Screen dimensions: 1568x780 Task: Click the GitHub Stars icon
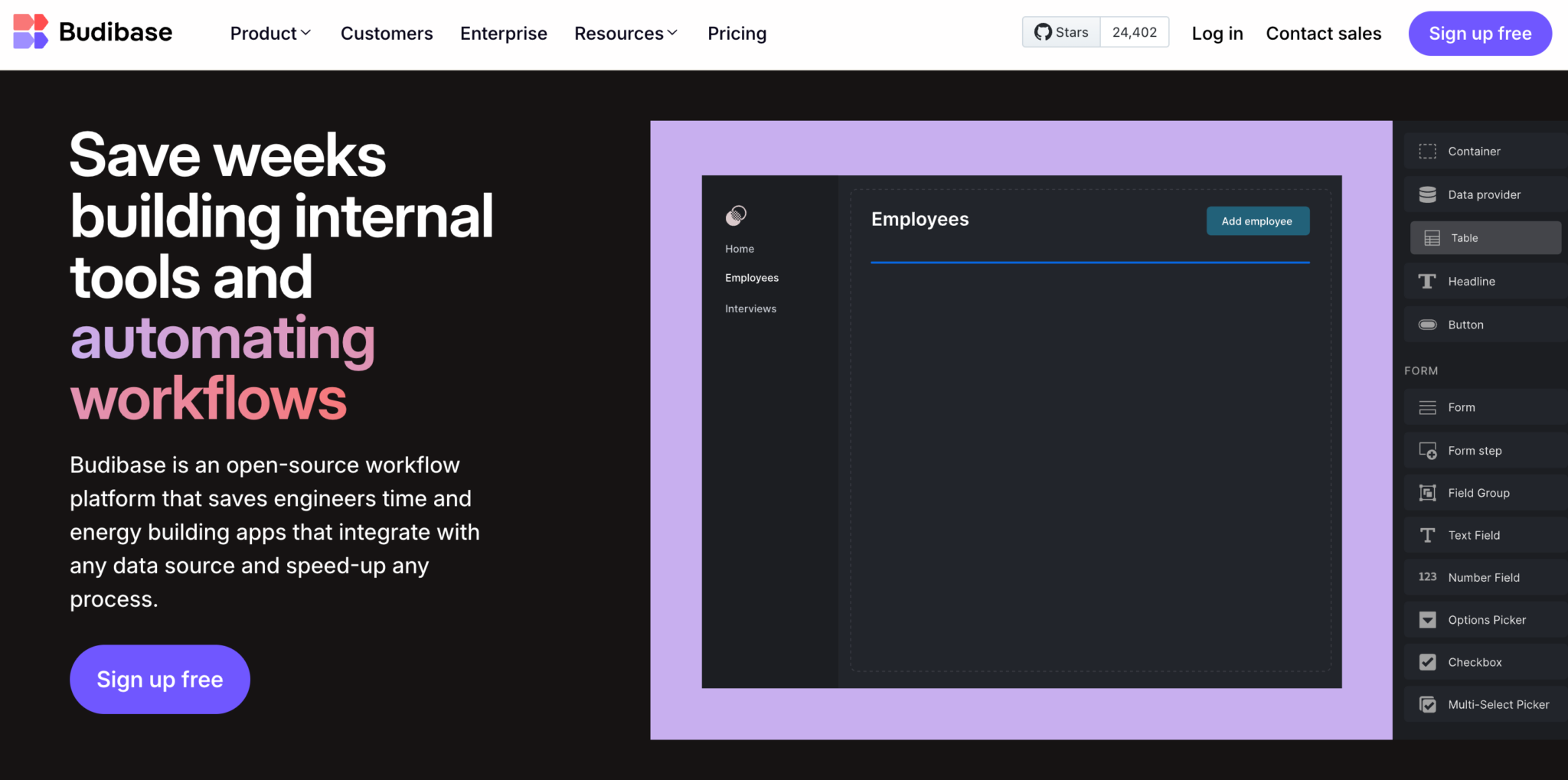1043,32
